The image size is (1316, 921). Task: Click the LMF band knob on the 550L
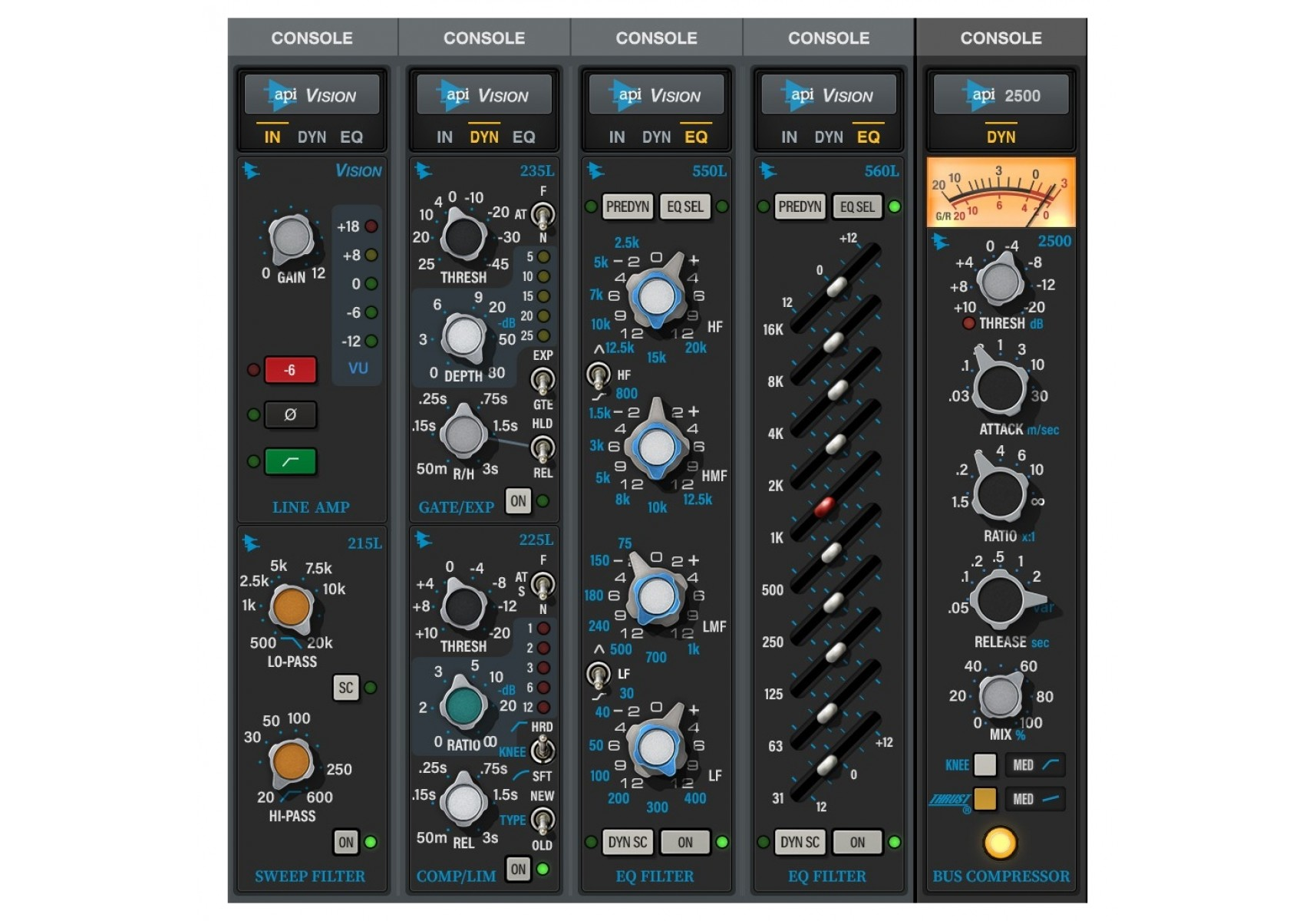[x=656, y=596]
